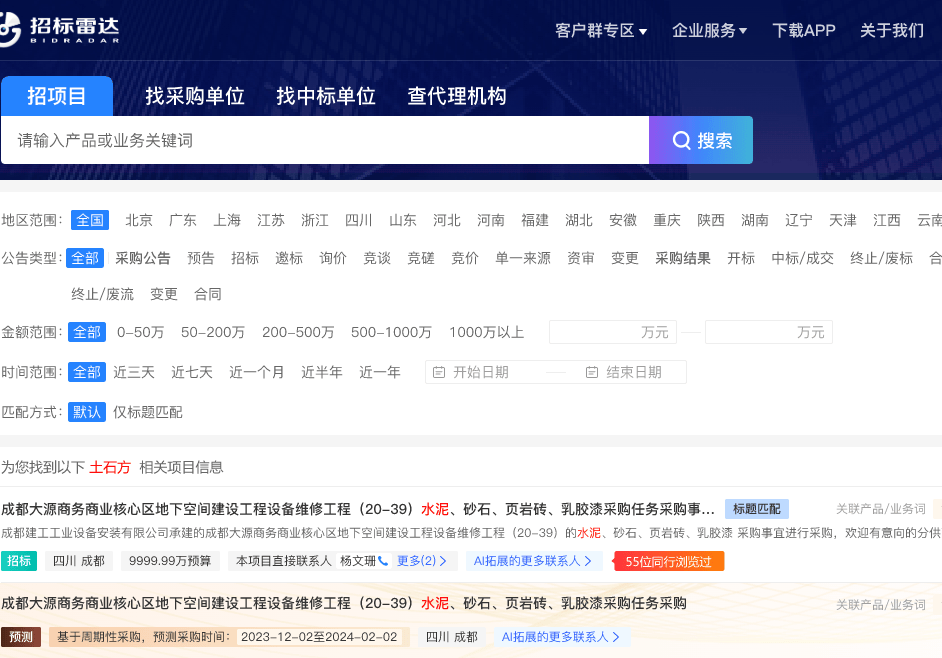This screenshot has height=658, width=942.
Task: Filter announcement type by 终止/废流
Action: tap(102, 294)
